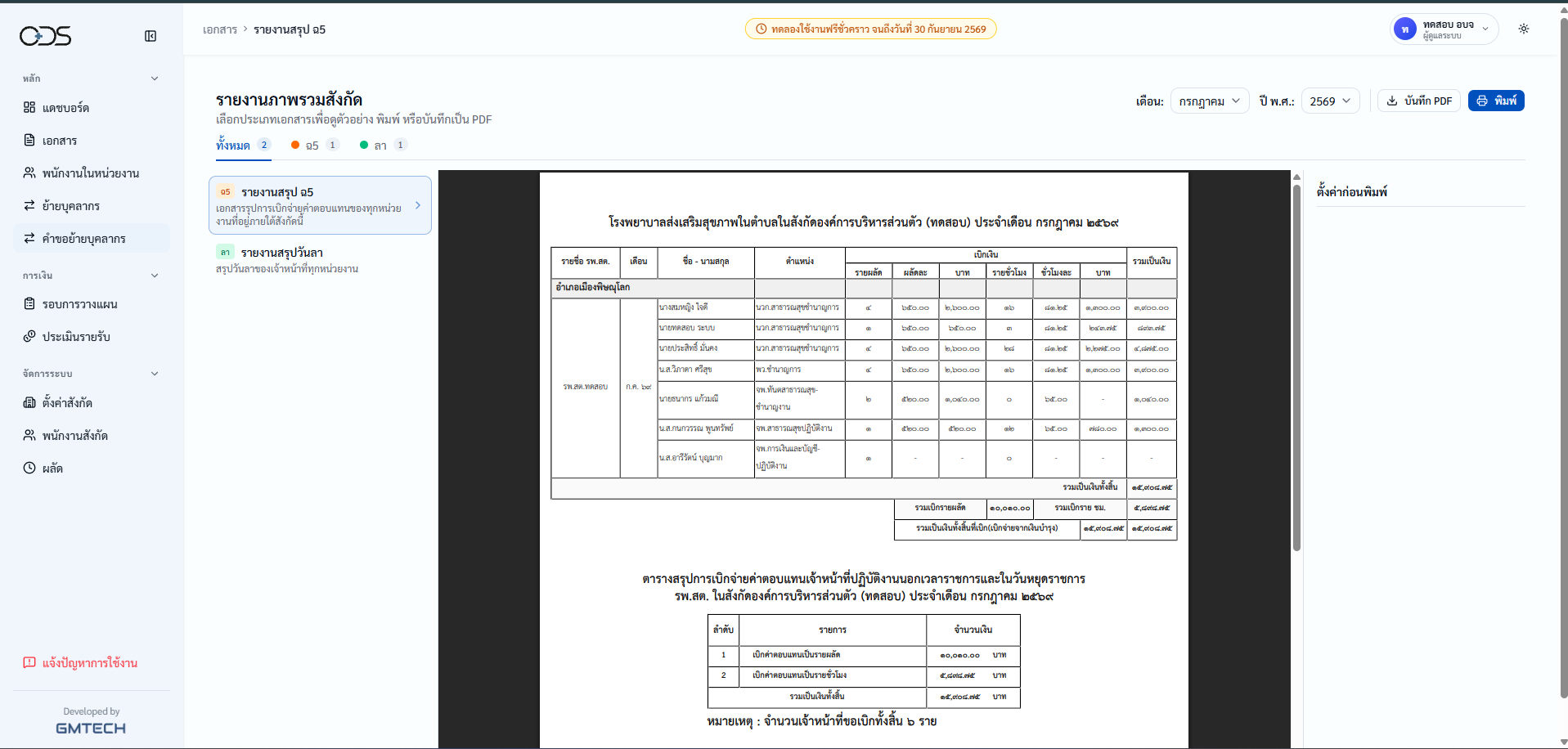Open รอบการวางแผน planning rounds
Viewport: 1568px width, 749px height.
coord(92,304)
